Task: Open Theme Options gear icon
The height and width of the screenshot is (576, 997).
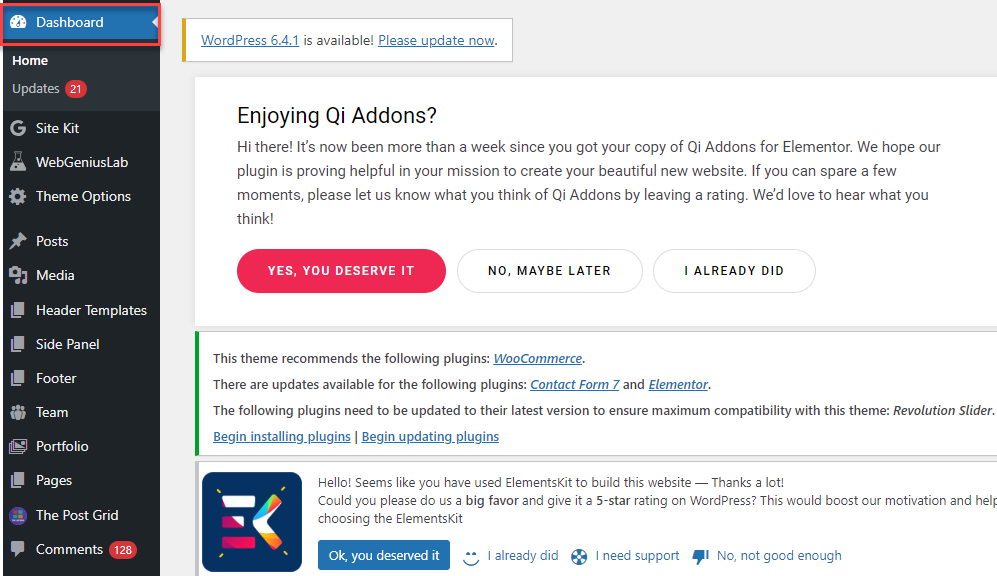Action: click(x=18, y=196)
